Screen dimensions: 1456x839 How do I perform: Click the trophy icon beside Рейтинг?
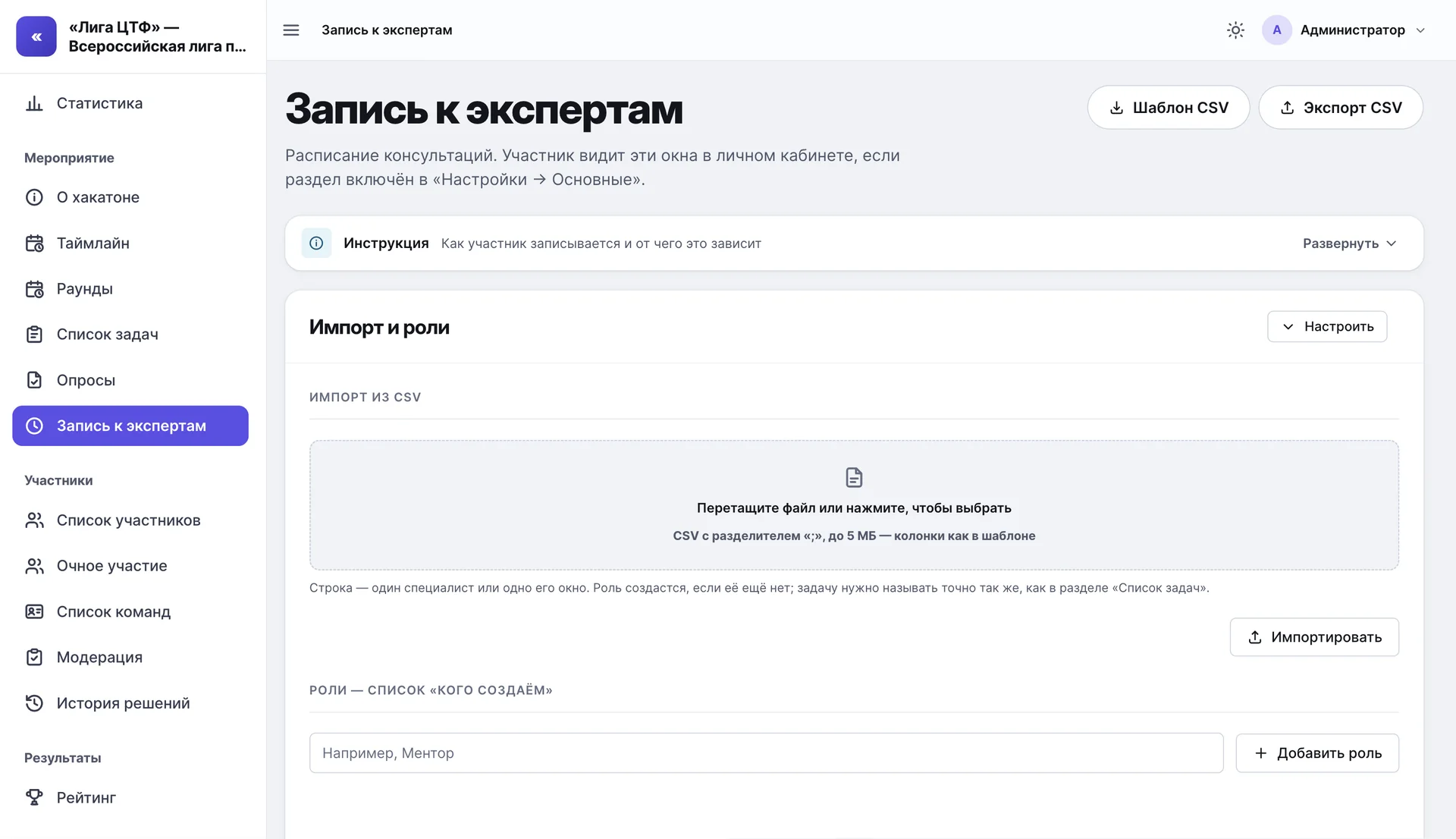coord(34,797)
